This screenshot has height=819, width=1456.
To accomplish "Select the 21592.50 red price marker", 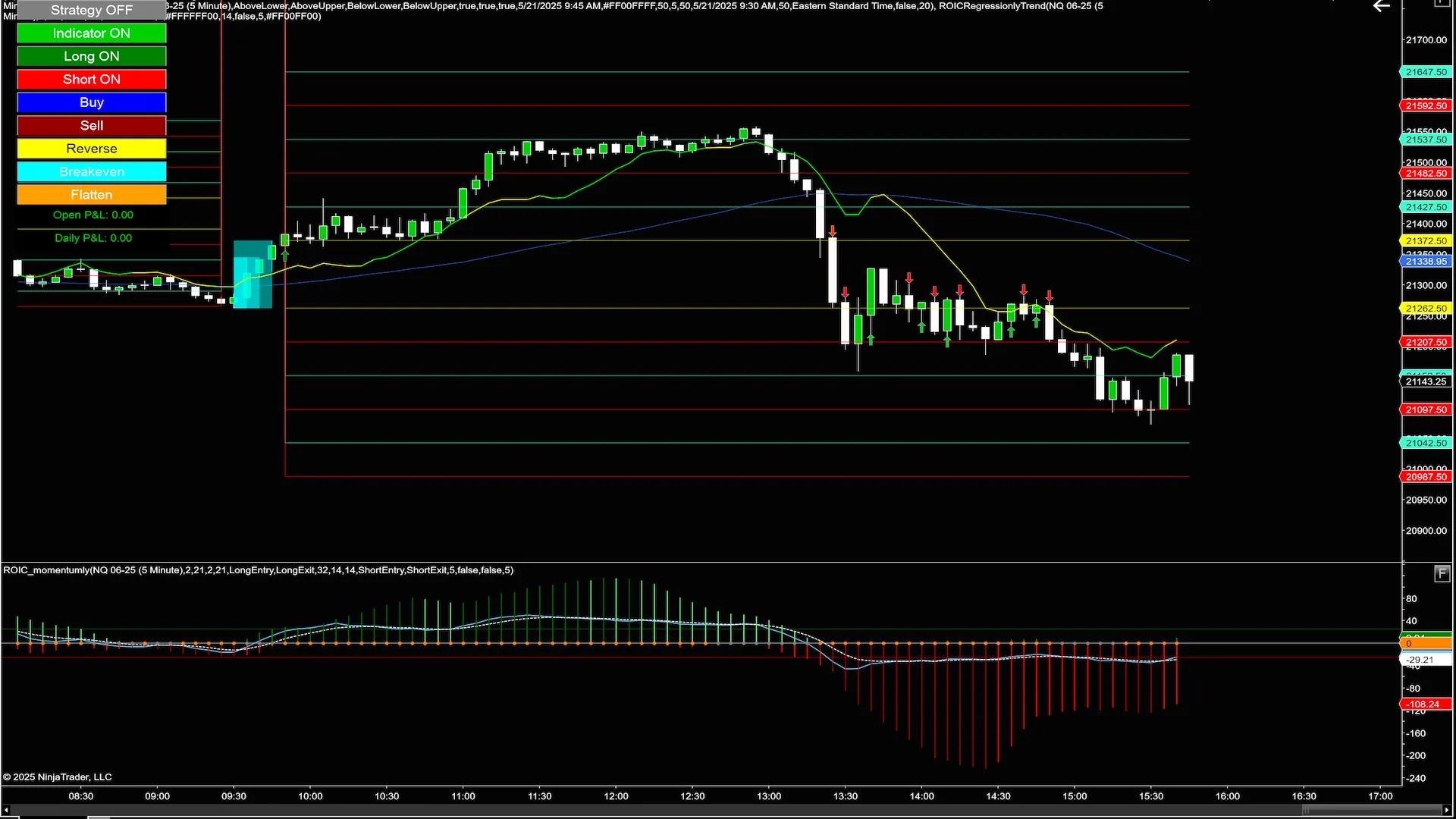I will (x=1426, y=106).
